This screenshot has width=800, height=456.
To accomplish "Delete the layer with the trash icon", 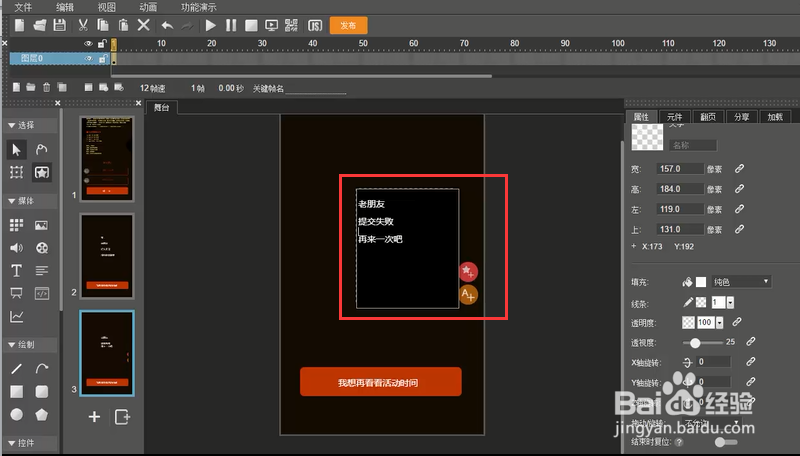I will click(x=46, y=88).
